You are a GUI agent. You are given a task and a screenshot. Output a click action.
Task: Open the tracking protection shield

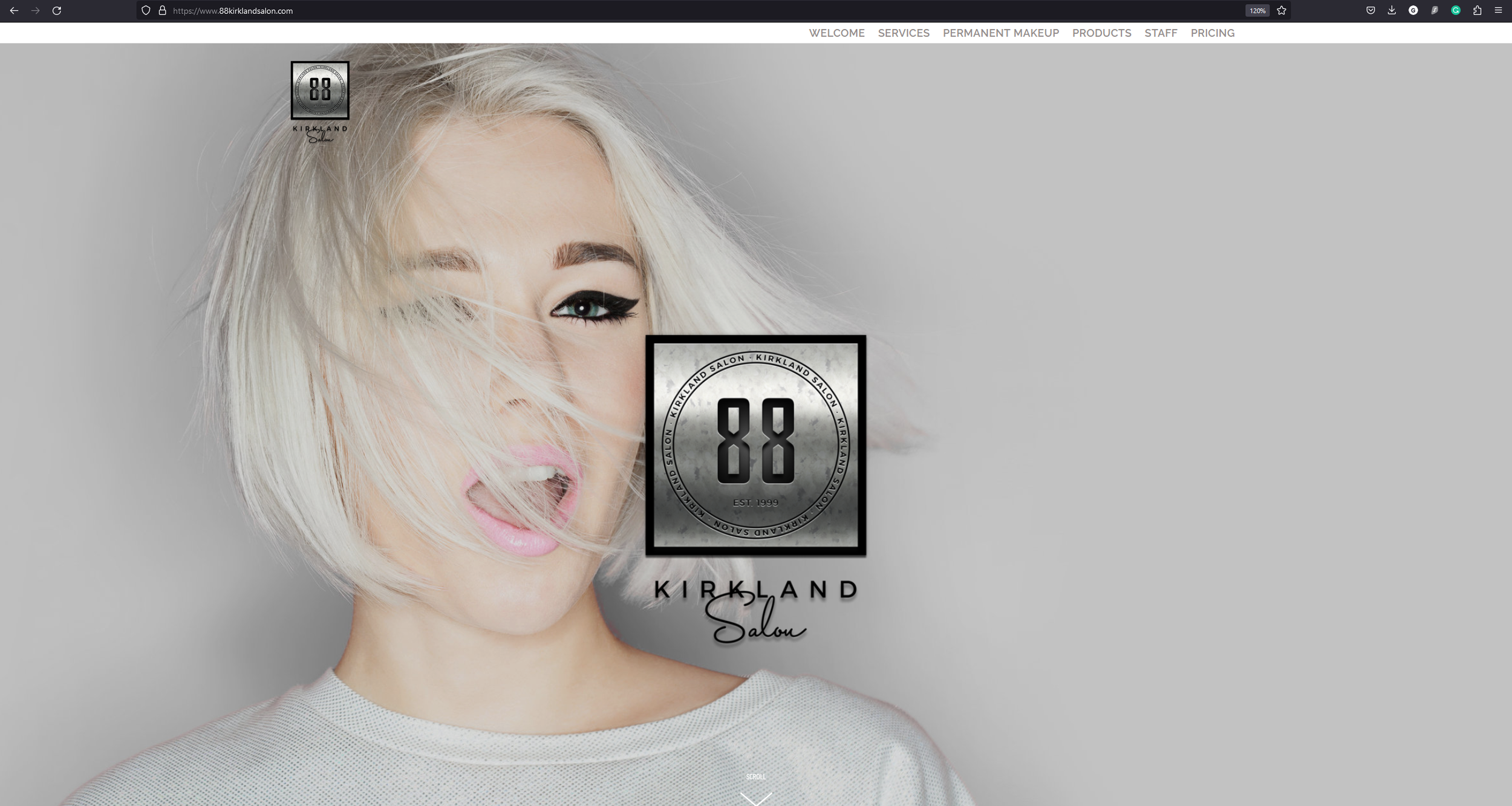click(146, 10)
